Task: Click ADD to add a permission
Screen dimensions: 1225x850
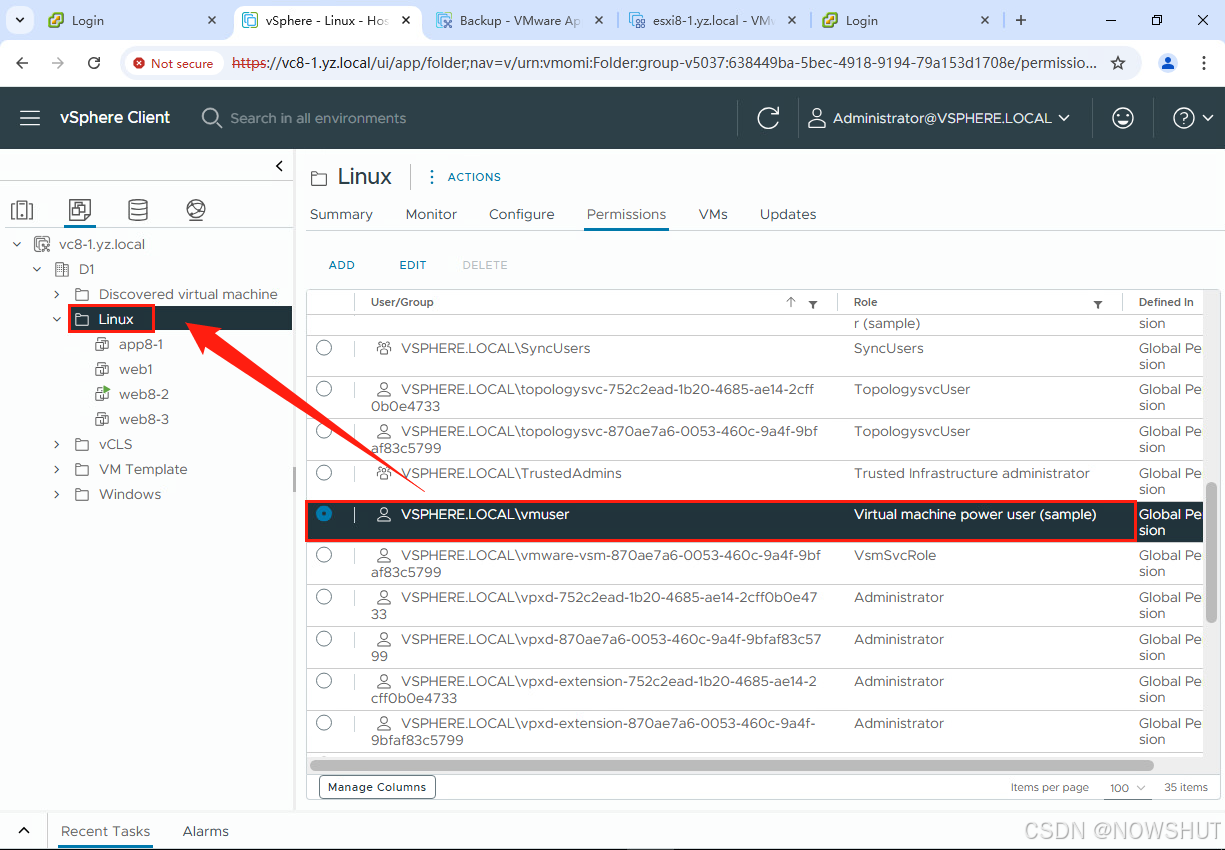Action: [x=342, y=265]
